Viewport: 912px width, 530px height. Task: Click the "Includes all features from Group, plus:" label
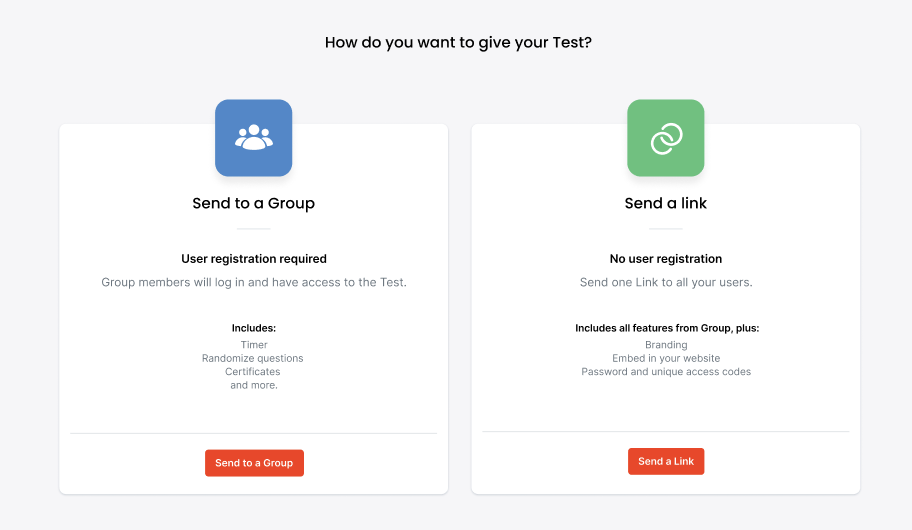tap(666, 328)
